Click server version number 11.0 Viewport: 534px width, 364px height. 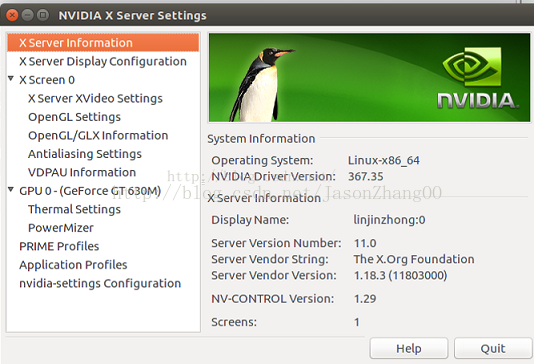[x=365, y=243]
